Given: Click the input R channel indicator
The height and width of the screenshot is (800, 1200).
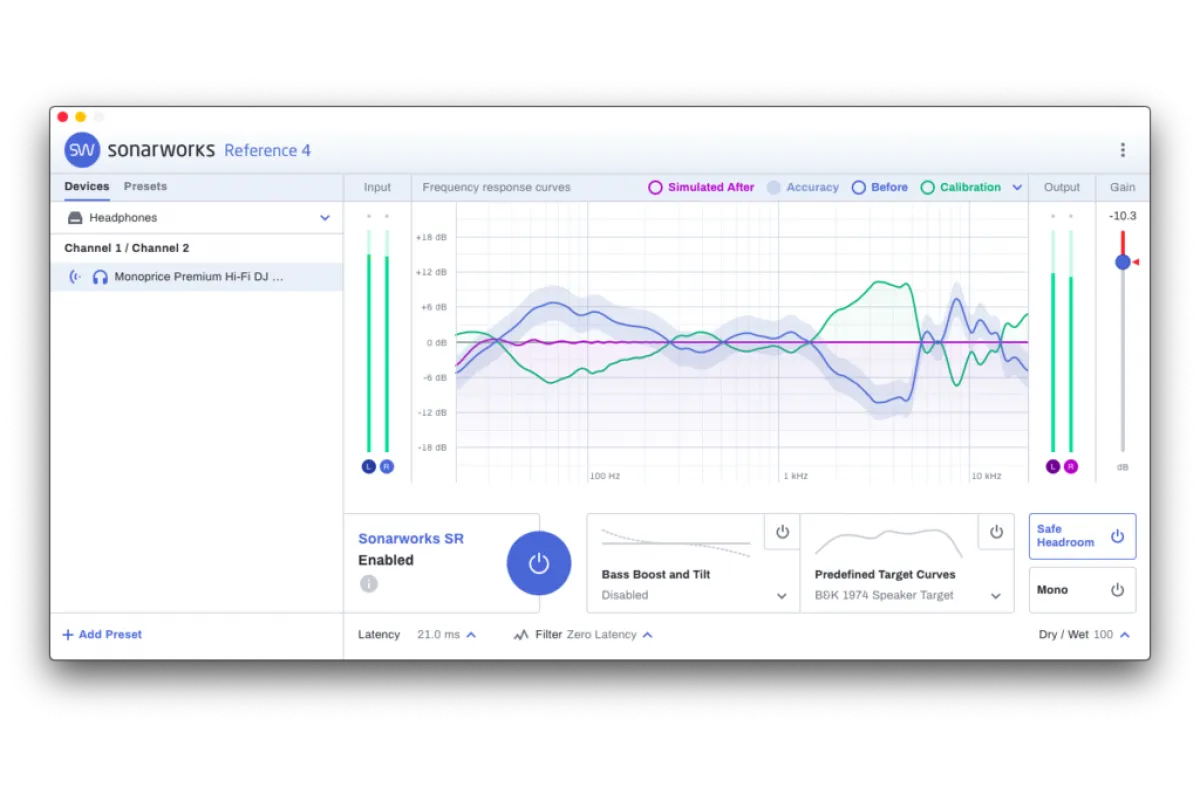Looking at the screenshot, I should [387, 466].
